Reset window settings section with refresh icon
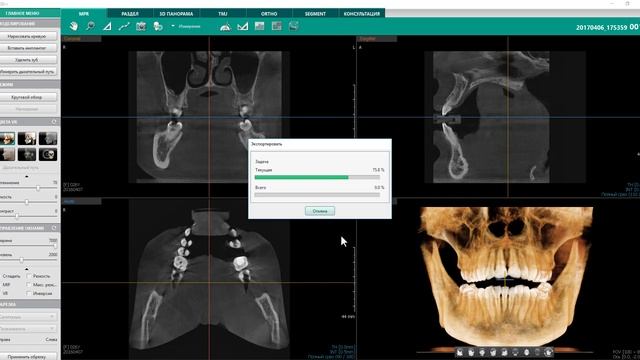640x360 pixels. 54,228
